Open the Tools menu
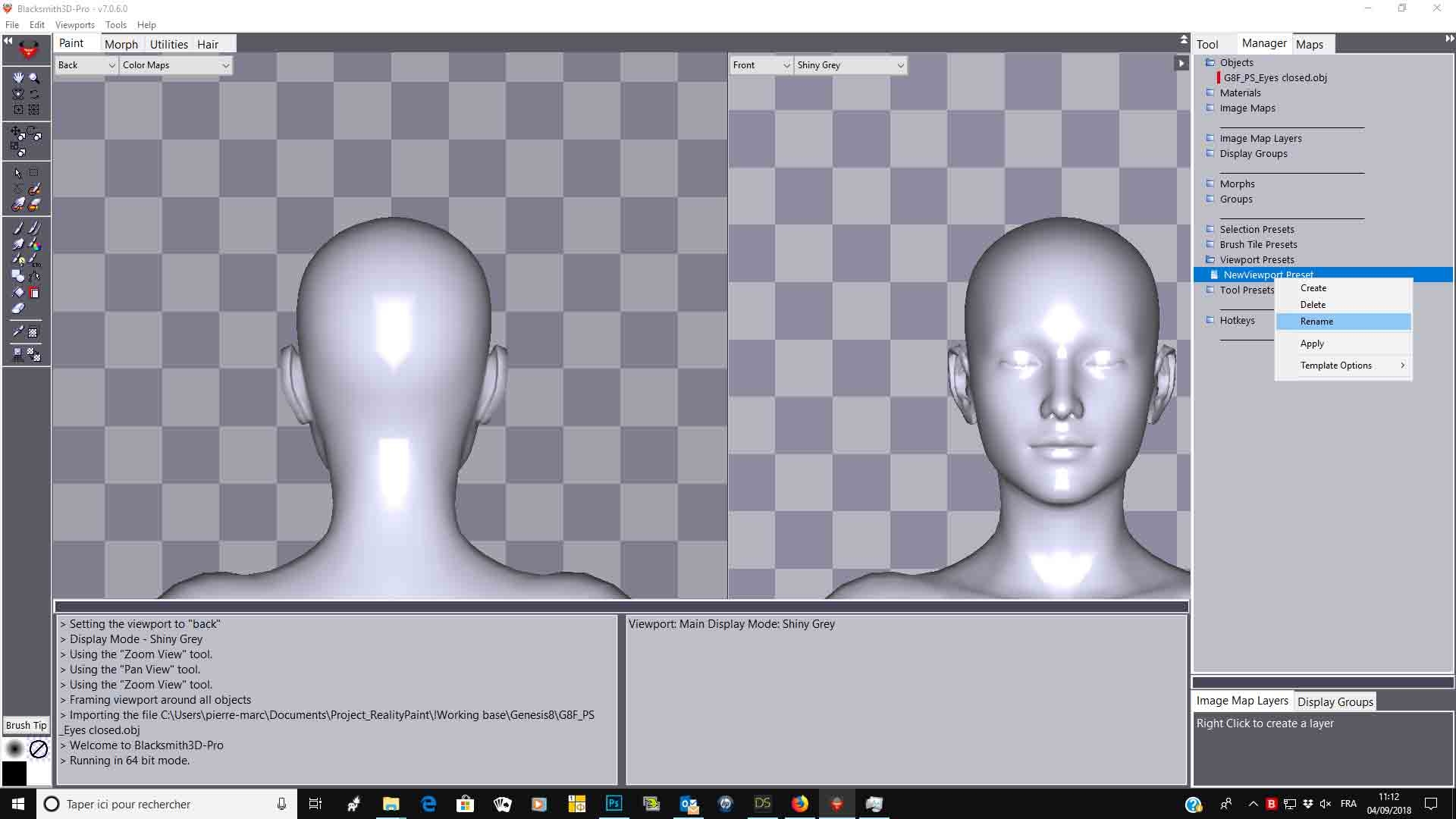 [116, 25]
